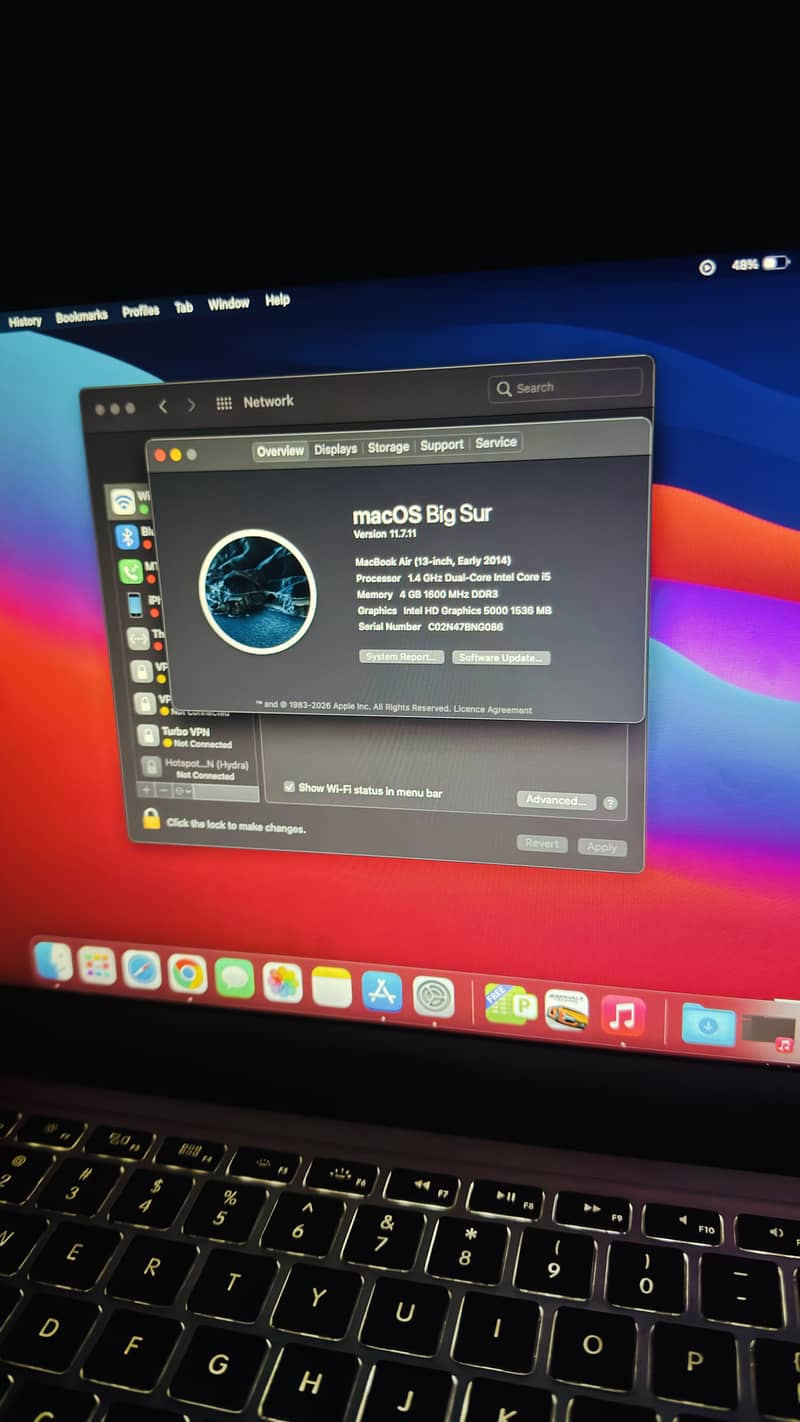Go back in System Preferences
This screenshot has height=1422, width=800.
coord(163,406)
